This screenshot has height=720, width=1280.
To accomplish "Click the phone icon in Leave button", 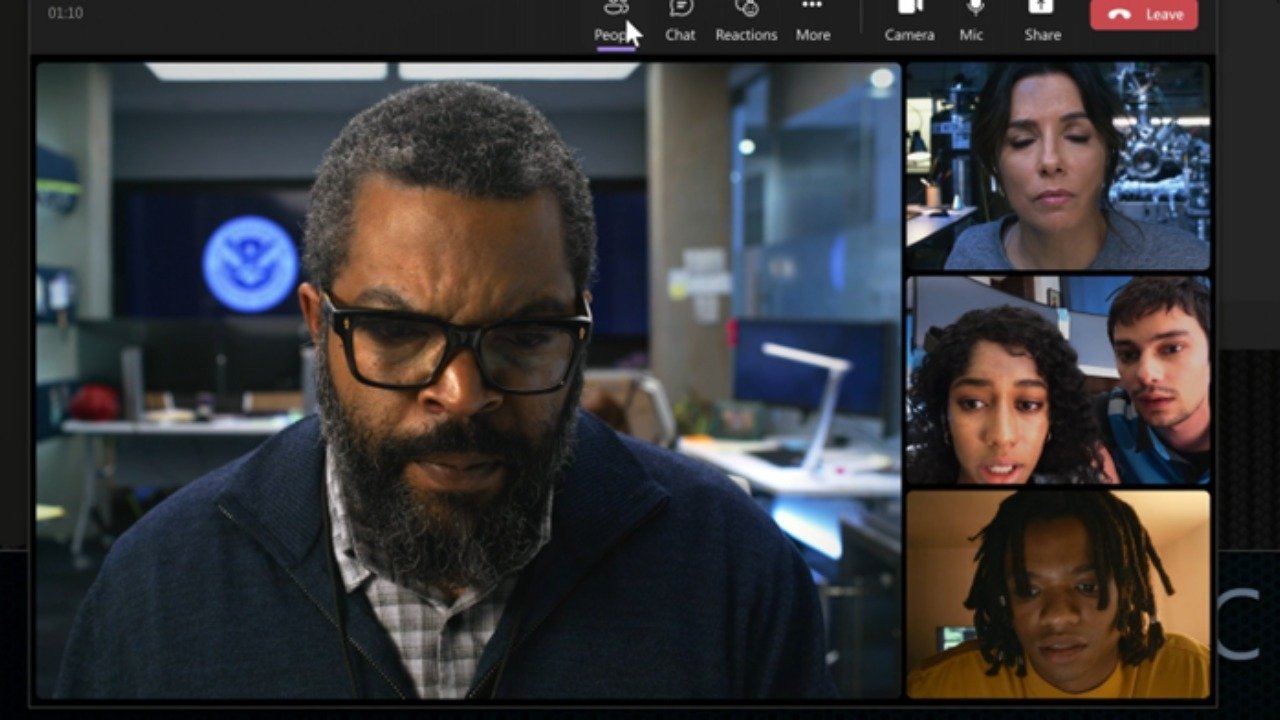I will click(1119, 15).
